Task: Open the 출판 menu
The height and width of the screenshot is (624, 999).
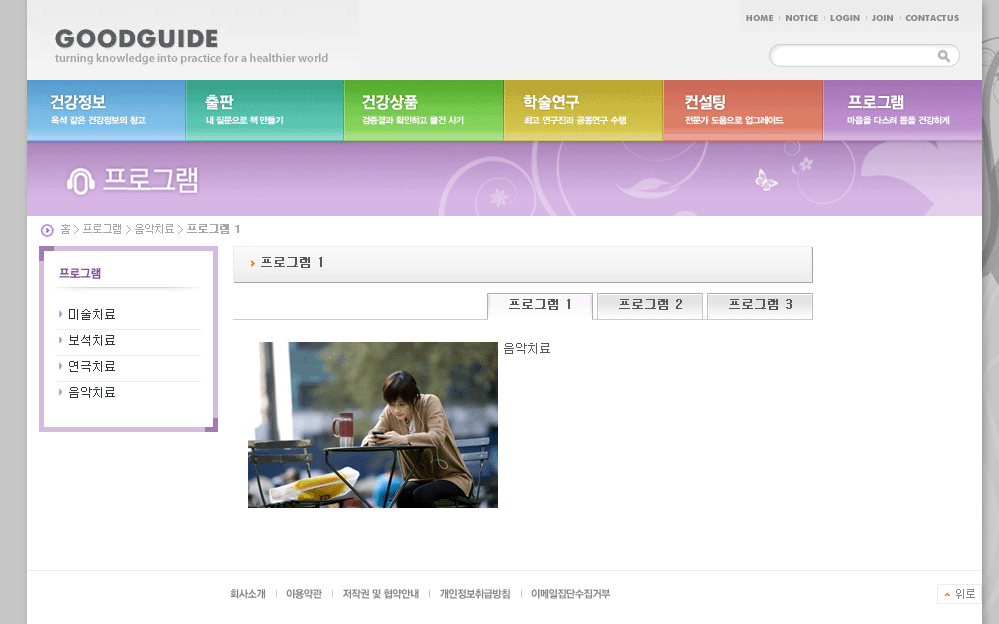Action: [265, 110]
